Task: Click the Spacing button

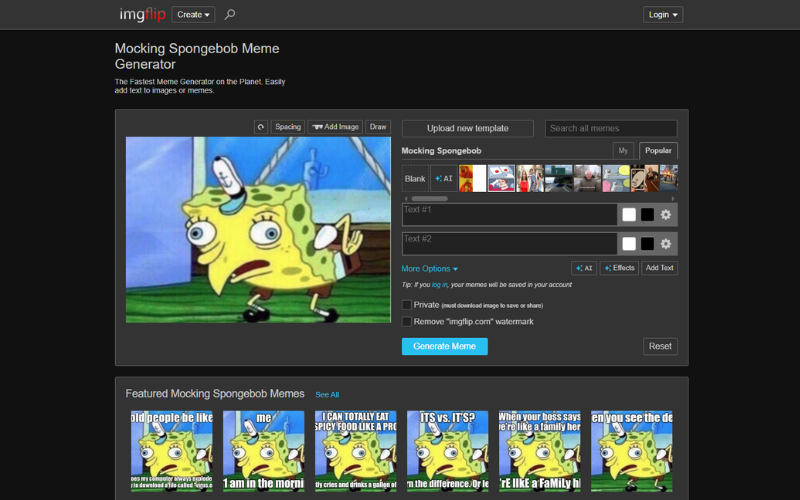Action: pos(288,127)
